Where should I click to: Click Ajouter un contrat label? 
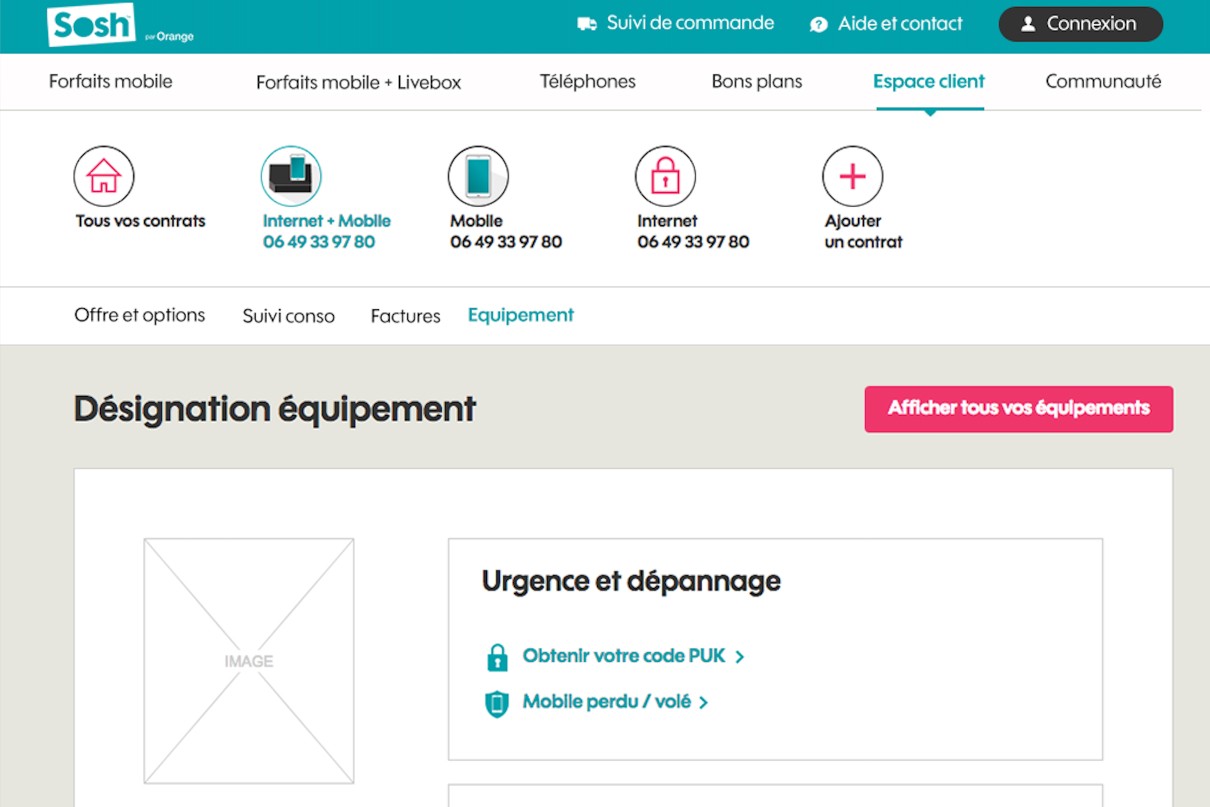tap(864, 231)
